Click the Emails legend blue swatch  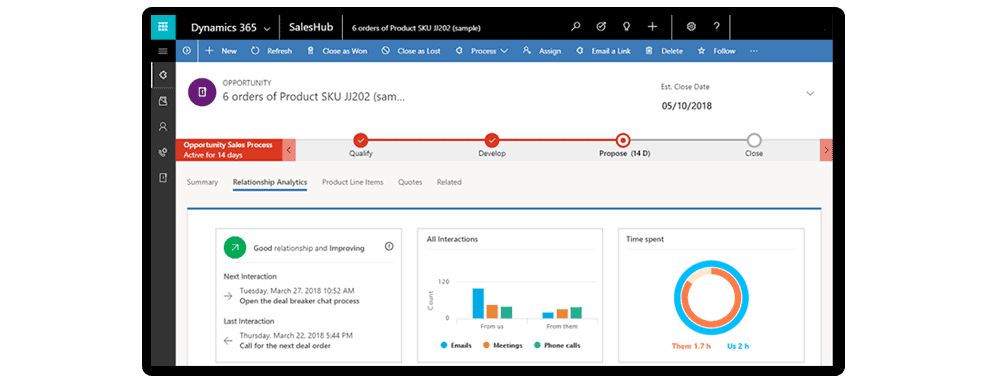443,345
